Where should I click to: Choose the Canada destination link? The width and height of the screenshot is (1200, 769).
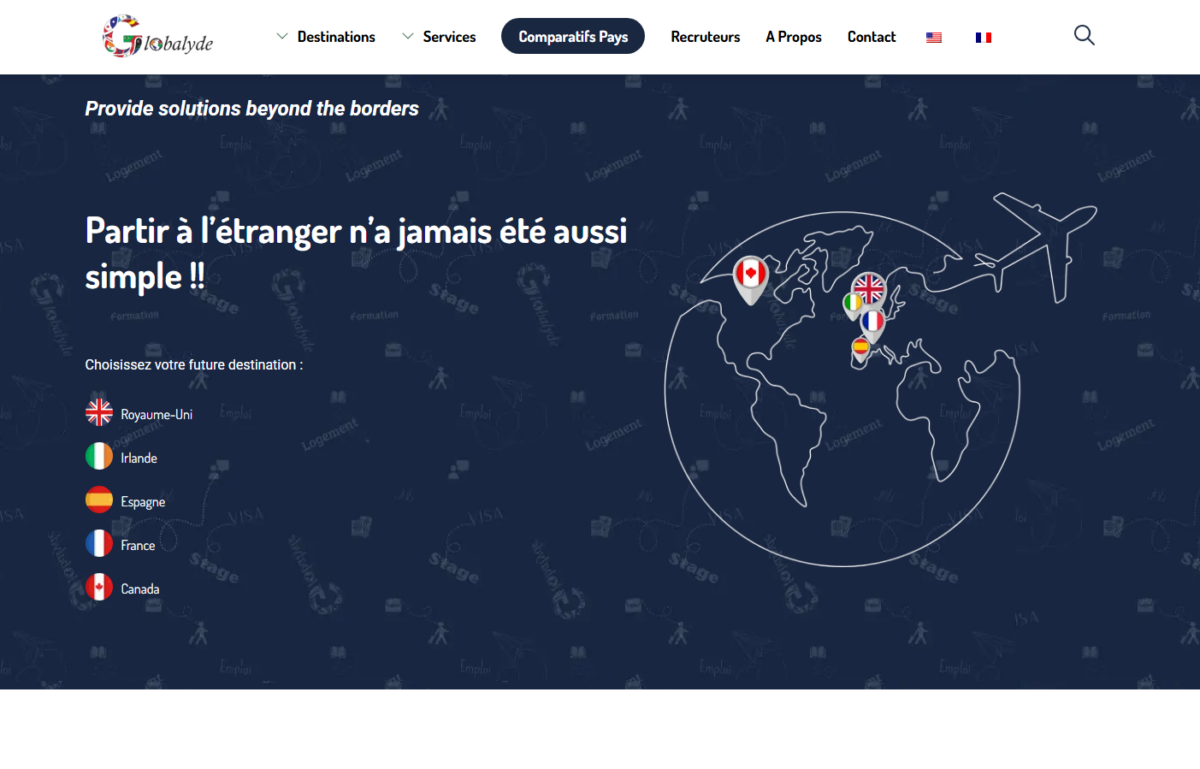140,589
